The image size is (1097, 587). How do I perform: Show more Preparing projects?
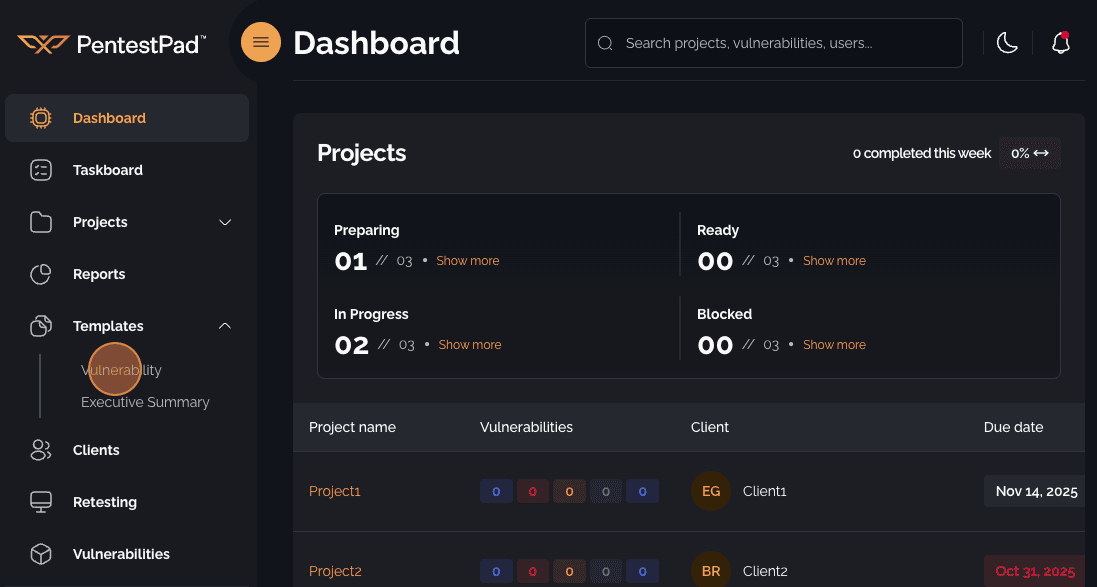tap(468, 260)
